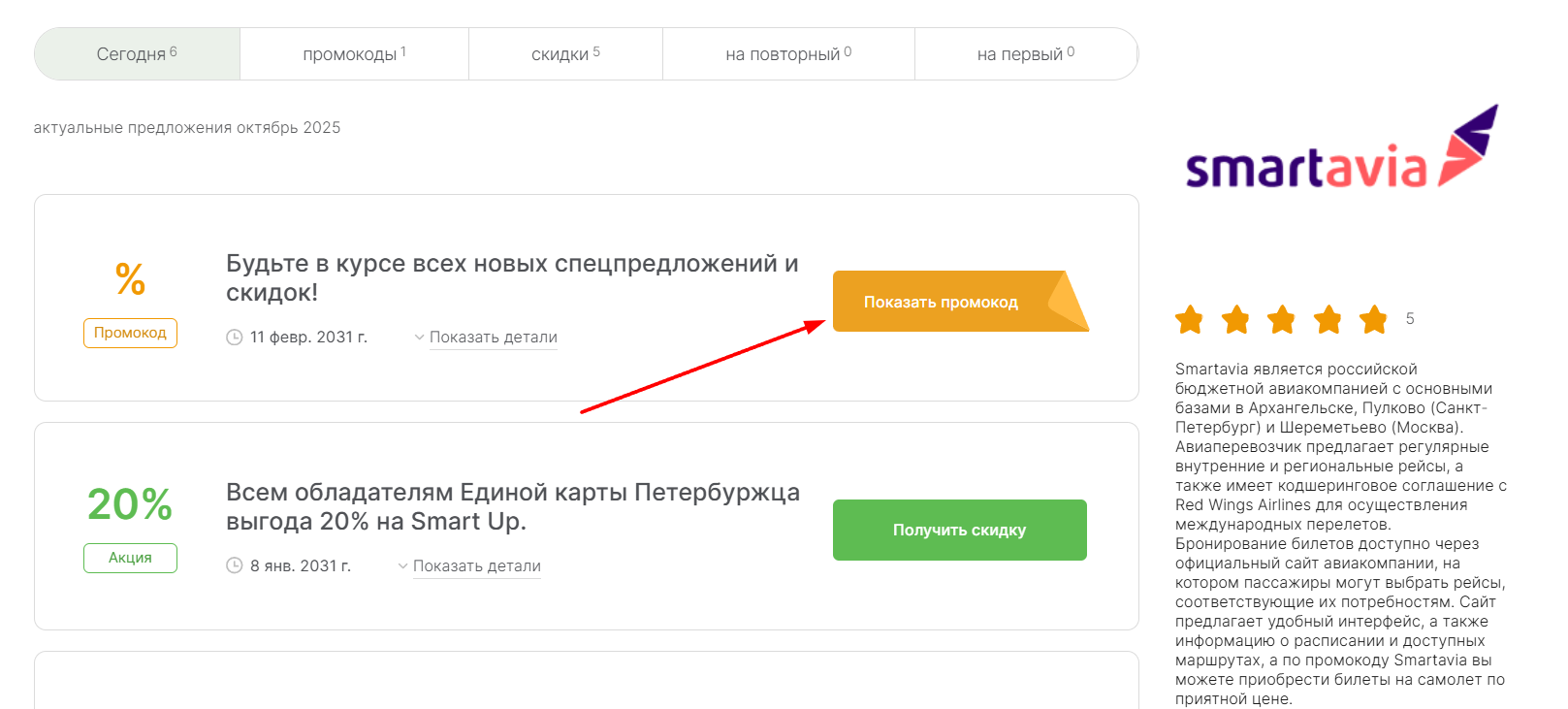Open the Сегодня tab
This screenshot has width=1568, height=709.
[137, 54]
